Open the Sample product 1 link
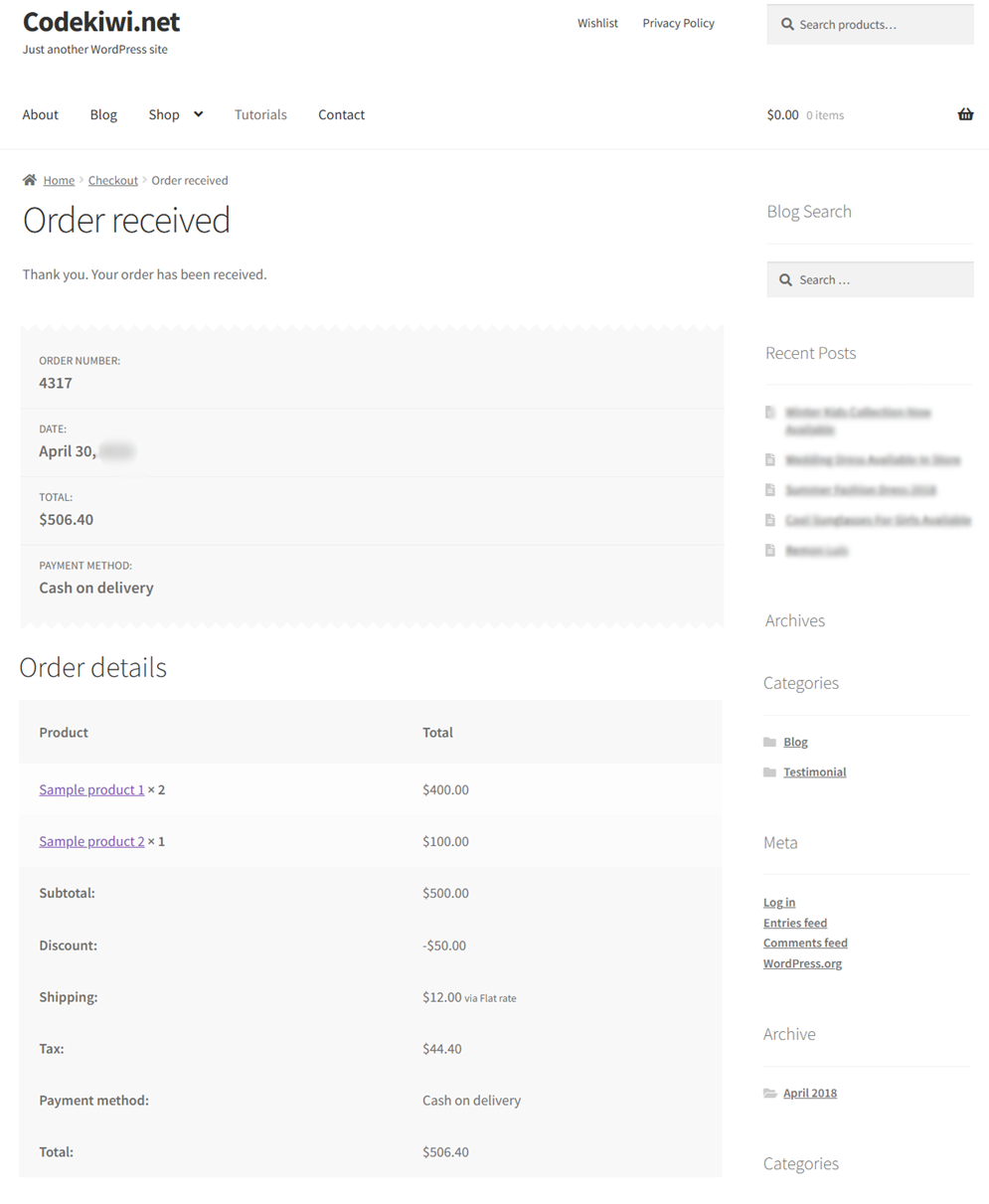Image resolution: width=989 pixels, height=1204 pixels. point(91,789)
